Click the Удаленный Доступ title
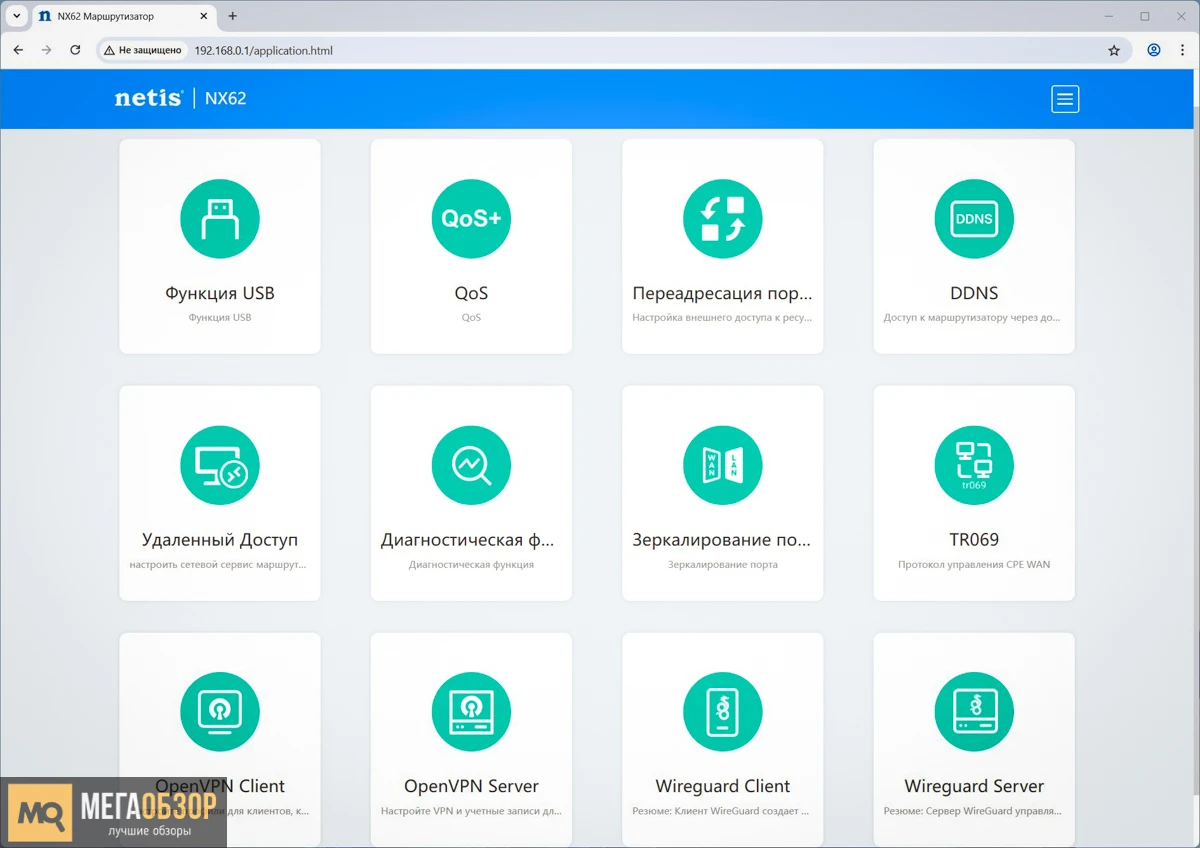The width and height of the screenshot is (1200, 848). click(x=220, y=540)
